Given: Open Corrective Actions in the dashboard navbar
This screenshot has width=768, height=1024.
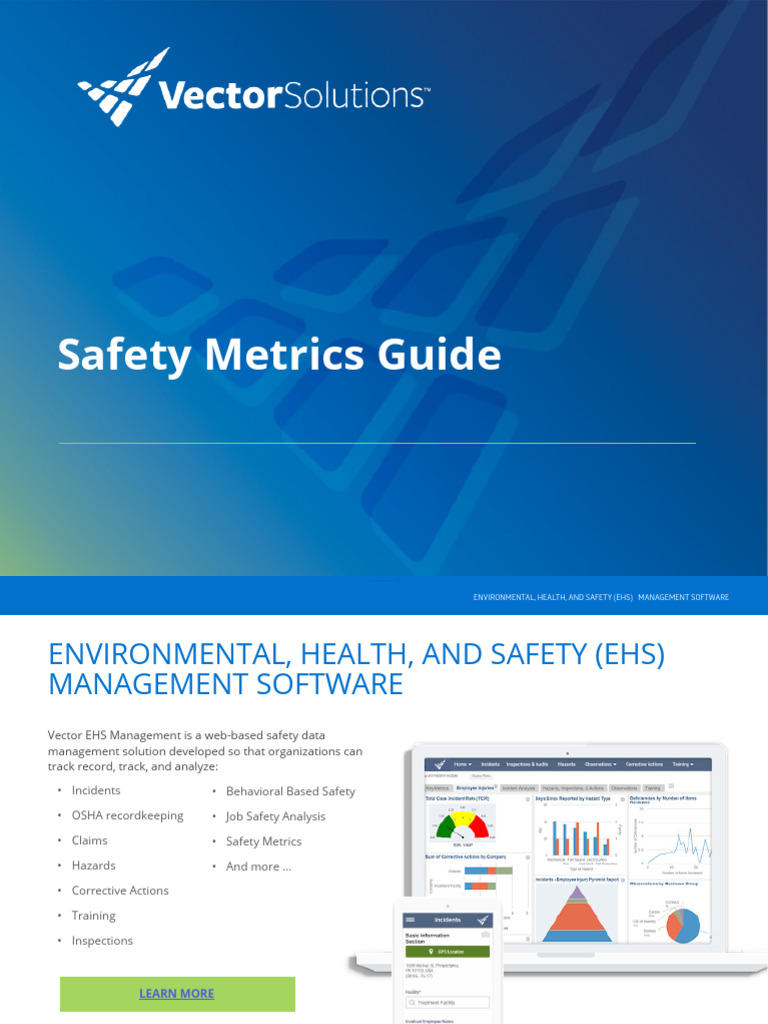Looking at the screenshot, I should coord(644,764).
